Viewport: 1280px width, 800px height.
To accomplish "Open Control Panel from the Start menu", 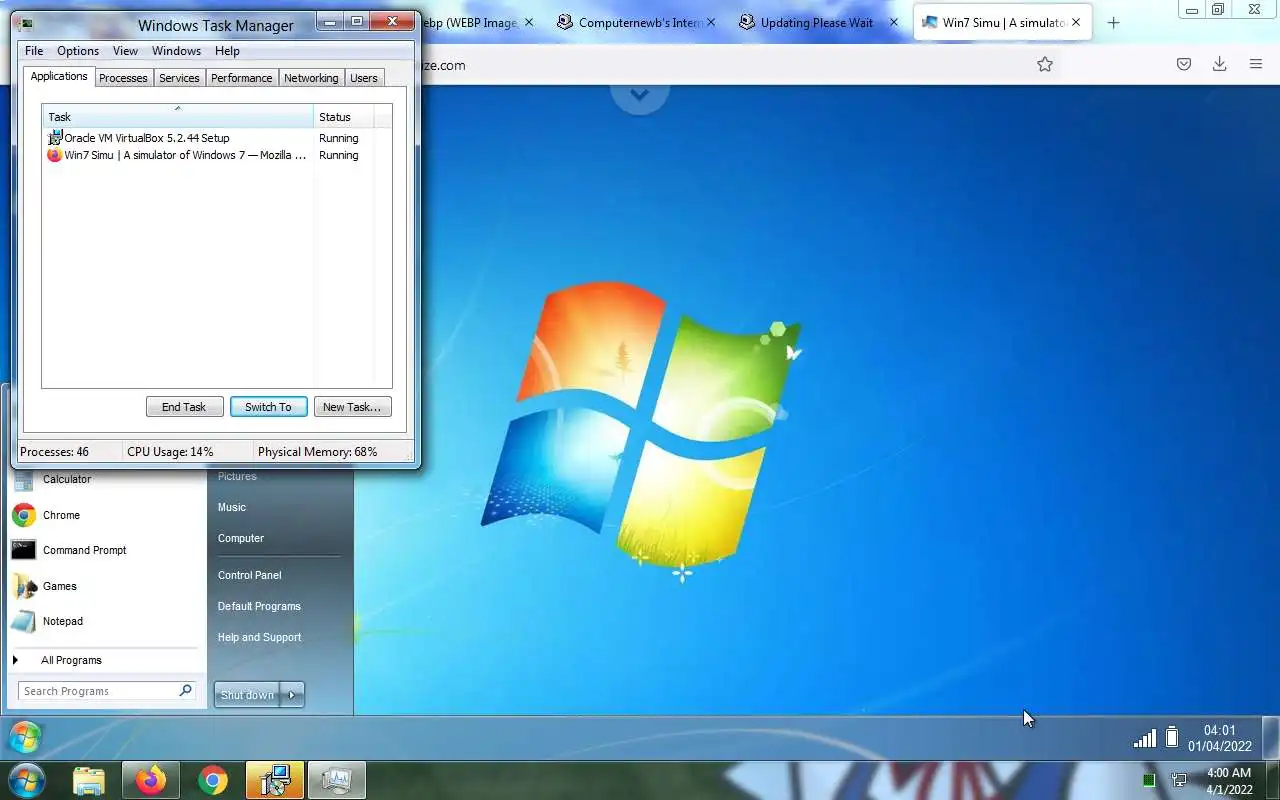I will click(250, 575).
